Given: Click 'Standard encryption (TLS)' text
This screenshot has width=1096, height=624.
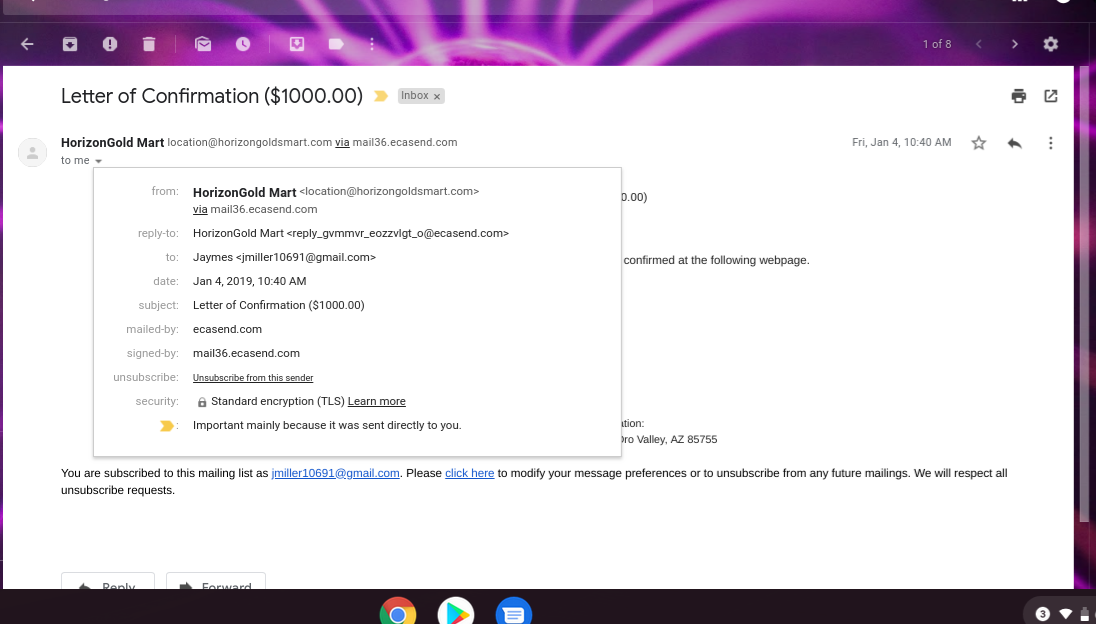Looking at the screenshot, I should coord(277,402).
